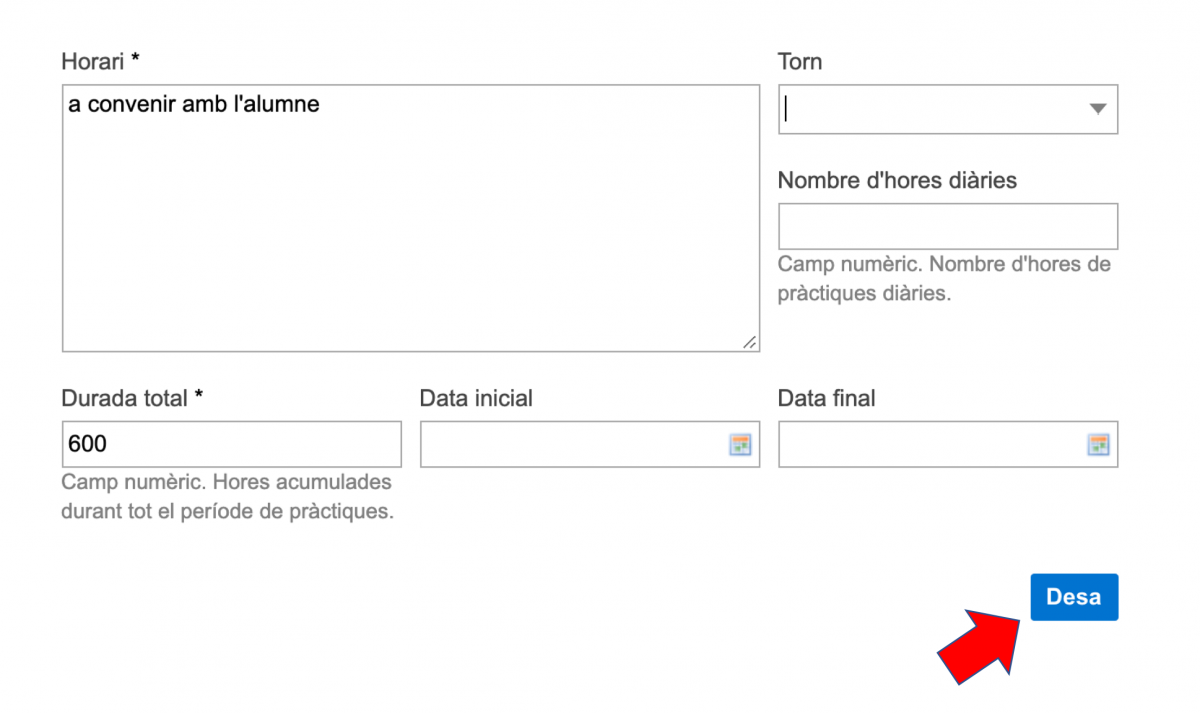Viewport: 1200px width, 713px height.
Task: Click the Durada total label
Action: tap(125, 398)
